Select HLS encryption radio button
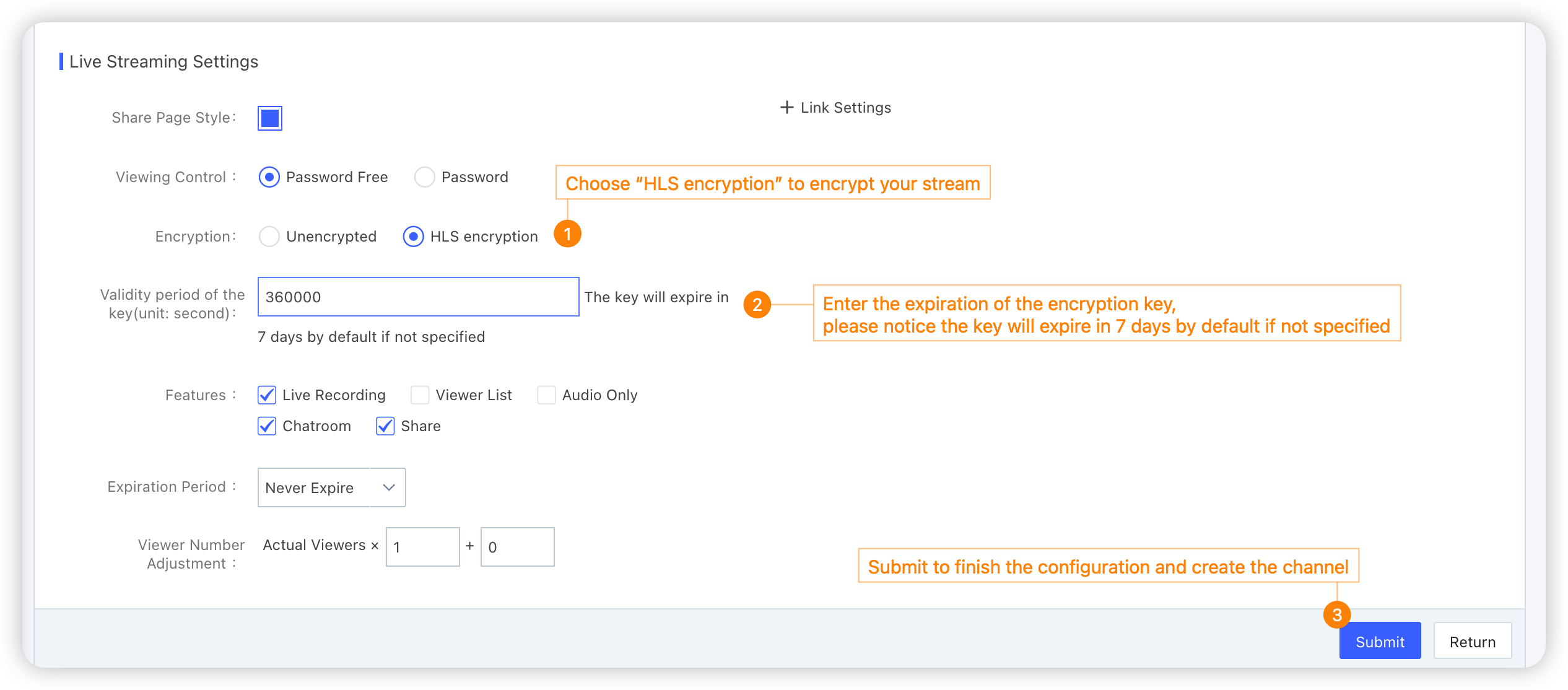 pos(413,237)
